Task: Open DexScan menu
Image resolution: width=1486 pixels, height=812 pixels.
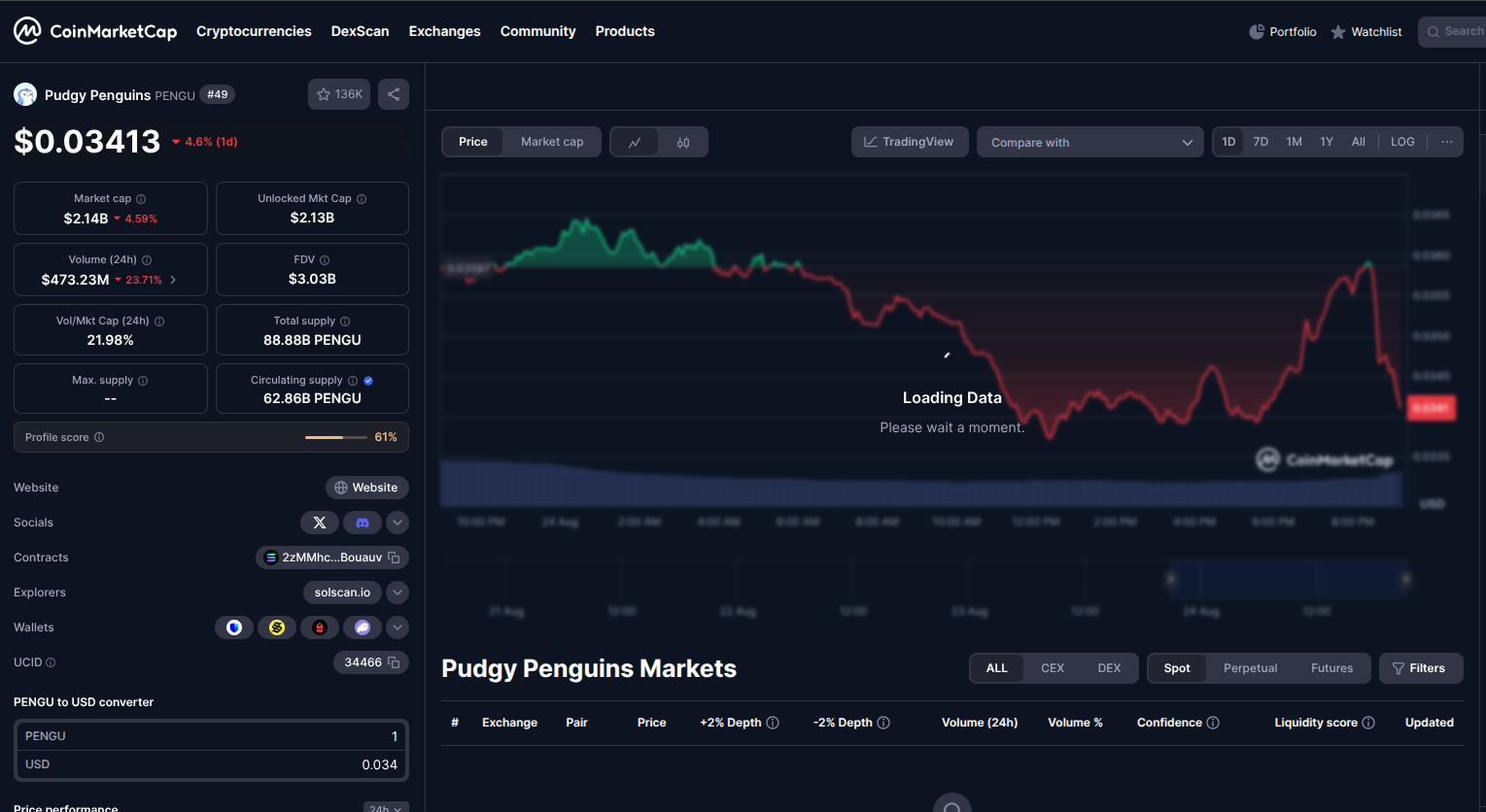Action: click(360, 31)
